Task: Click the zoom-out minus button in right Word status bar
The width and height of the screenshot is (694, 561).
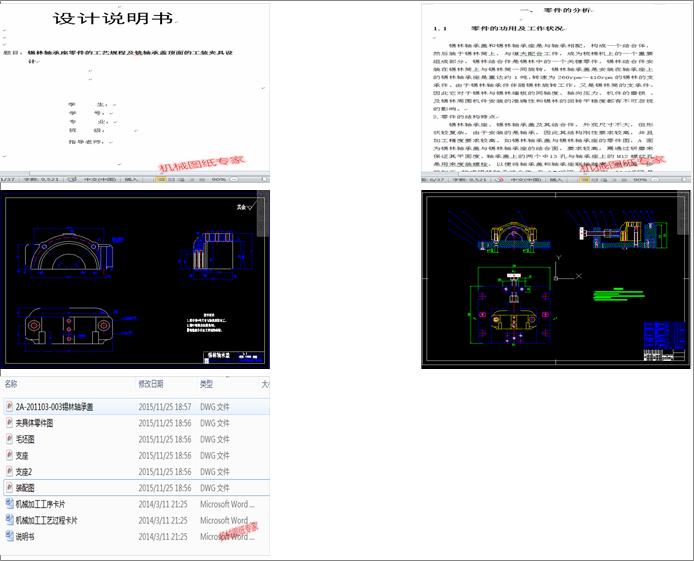Action: coord(655,180)
